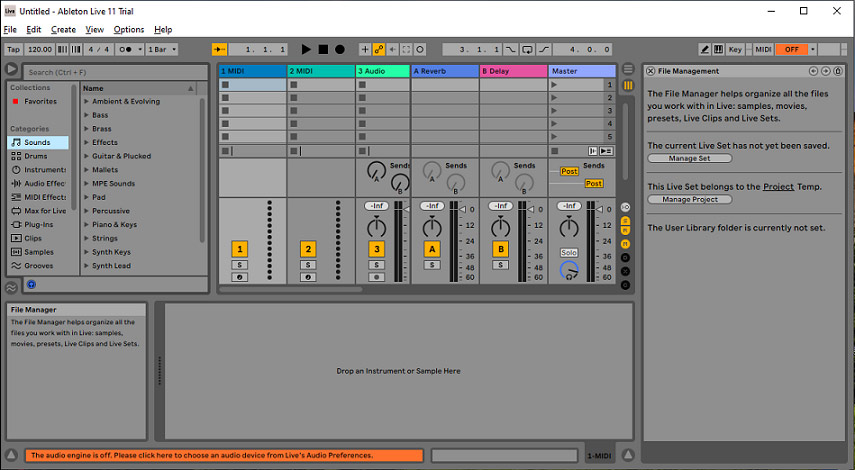Viewport: 855px width, 470px height.
Task: Click Master Preview/Cue volume blue knob
Action: tap(569, 270)
